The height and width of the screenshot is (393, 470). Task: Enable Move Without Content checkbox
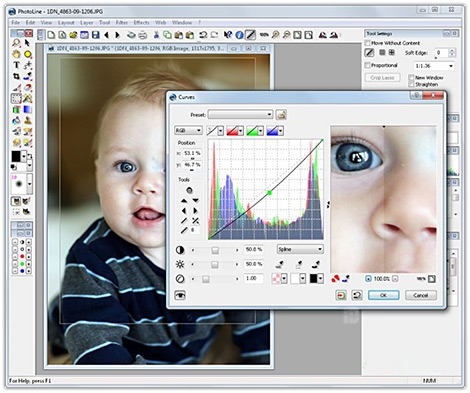click(368, 43)
